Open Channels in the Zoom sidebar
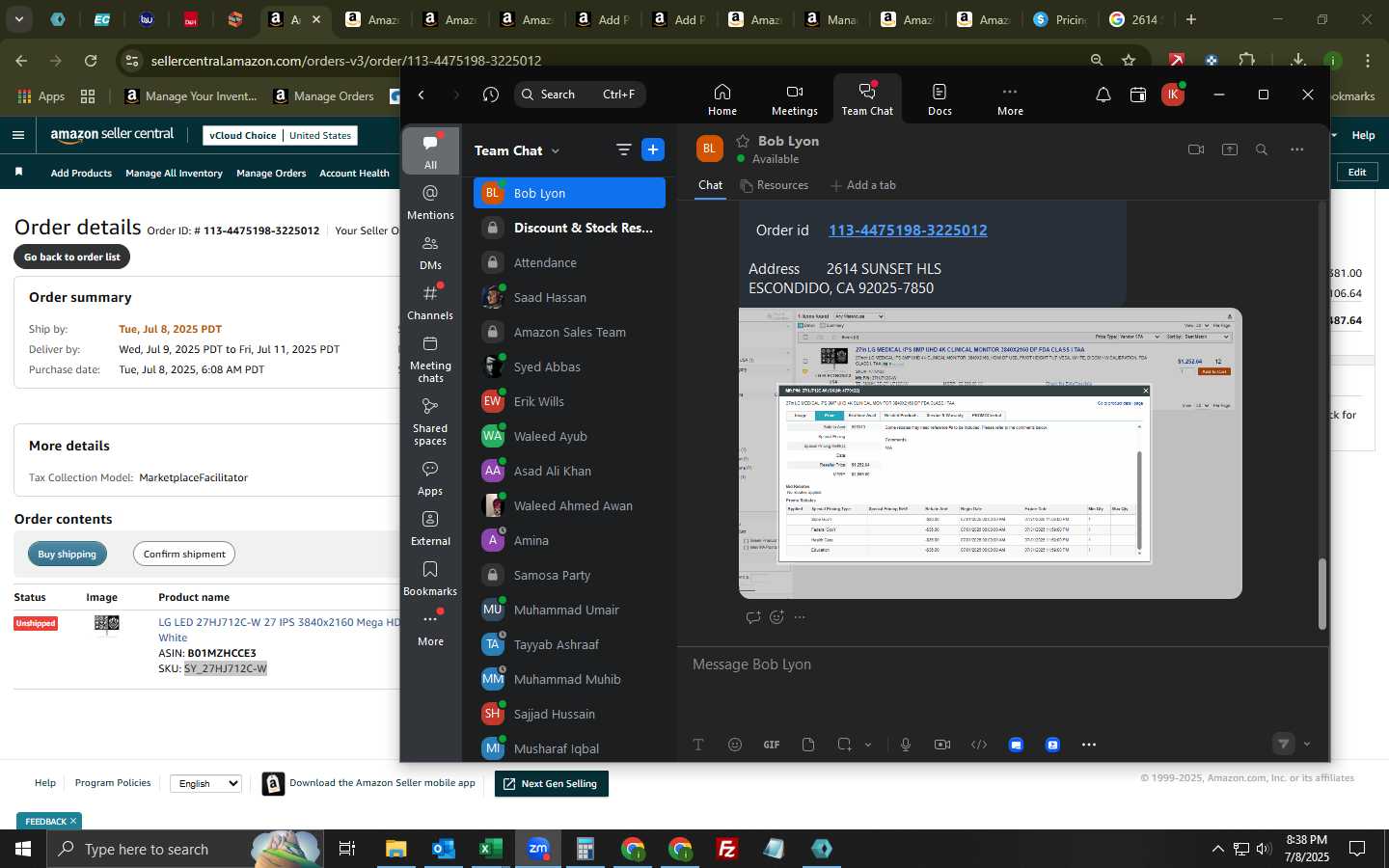This screenshot has width=1389, height=868. (x=430, y=303)
